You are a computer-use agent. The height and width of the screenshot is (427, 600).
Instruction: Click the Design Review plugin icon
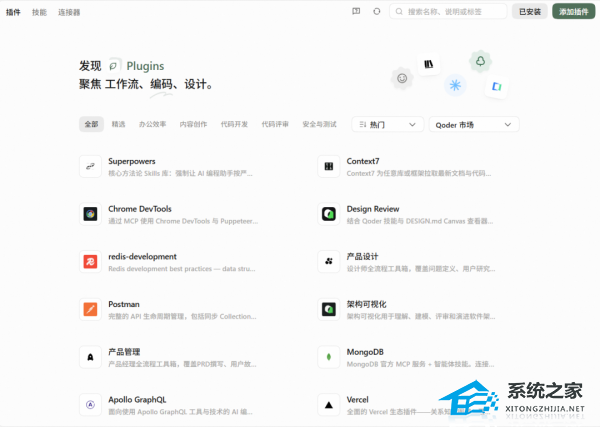click(x=329, y=214)
